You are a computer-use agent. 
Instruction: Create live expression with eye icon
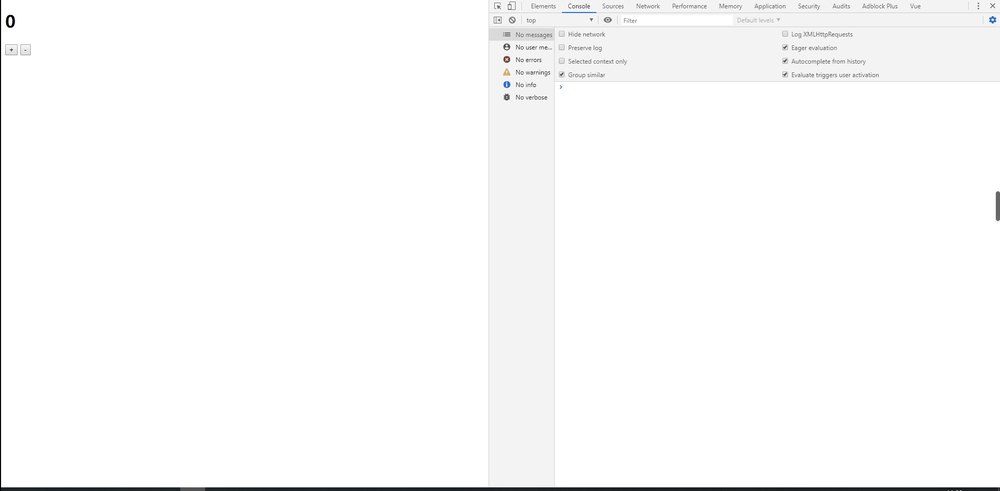click(x=608, y=20)
